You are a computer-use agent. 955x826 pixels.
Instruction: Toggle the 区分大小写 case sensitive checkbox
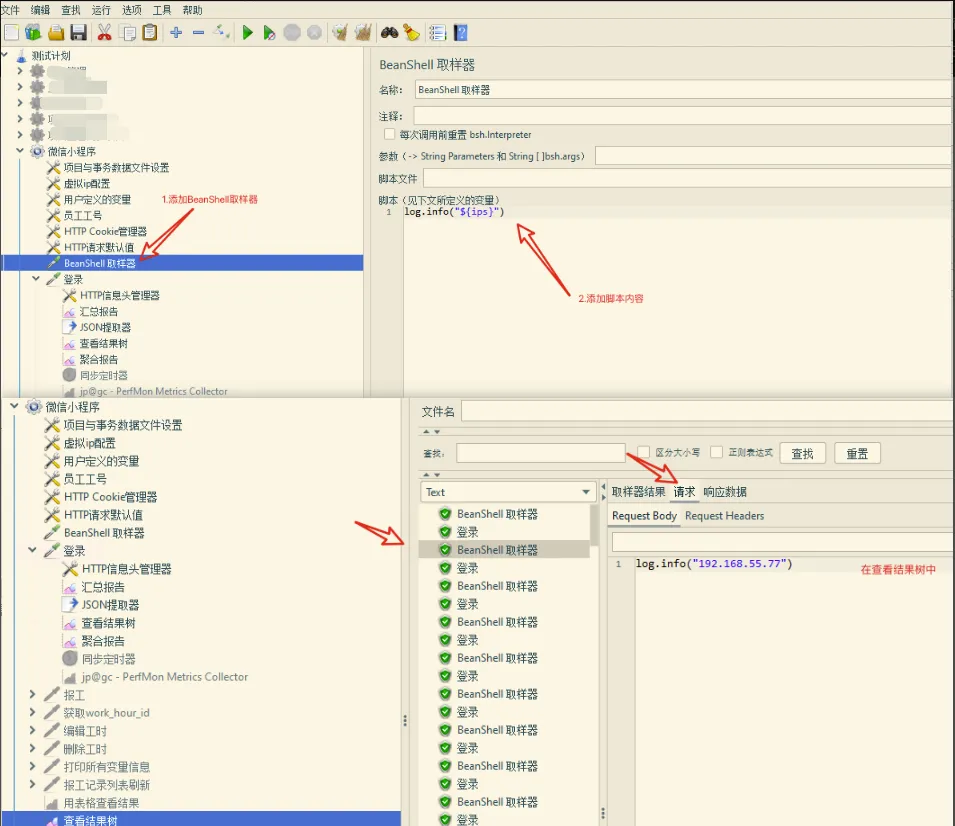pyautogui.click(x=644, y=452)
